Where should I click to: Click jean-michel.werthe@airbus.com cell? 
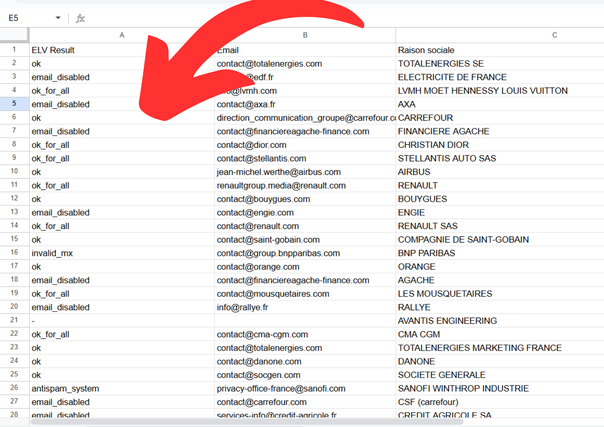coord(305,172)
